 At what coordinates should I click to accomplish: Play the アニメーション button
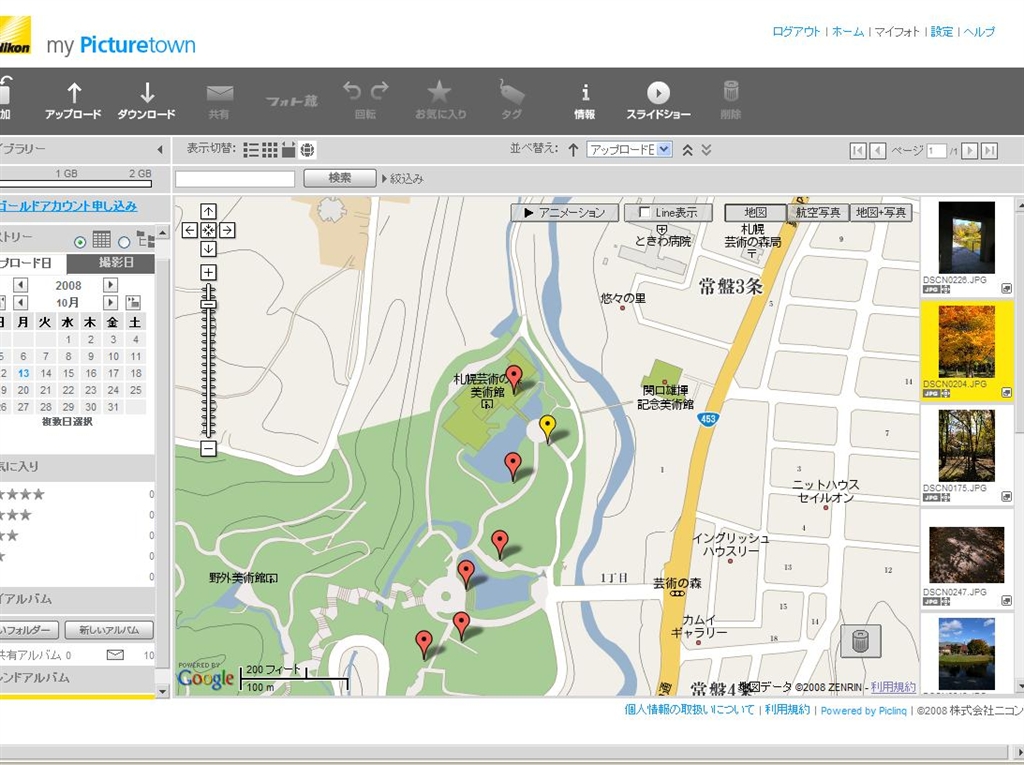[x=565, y=212]
